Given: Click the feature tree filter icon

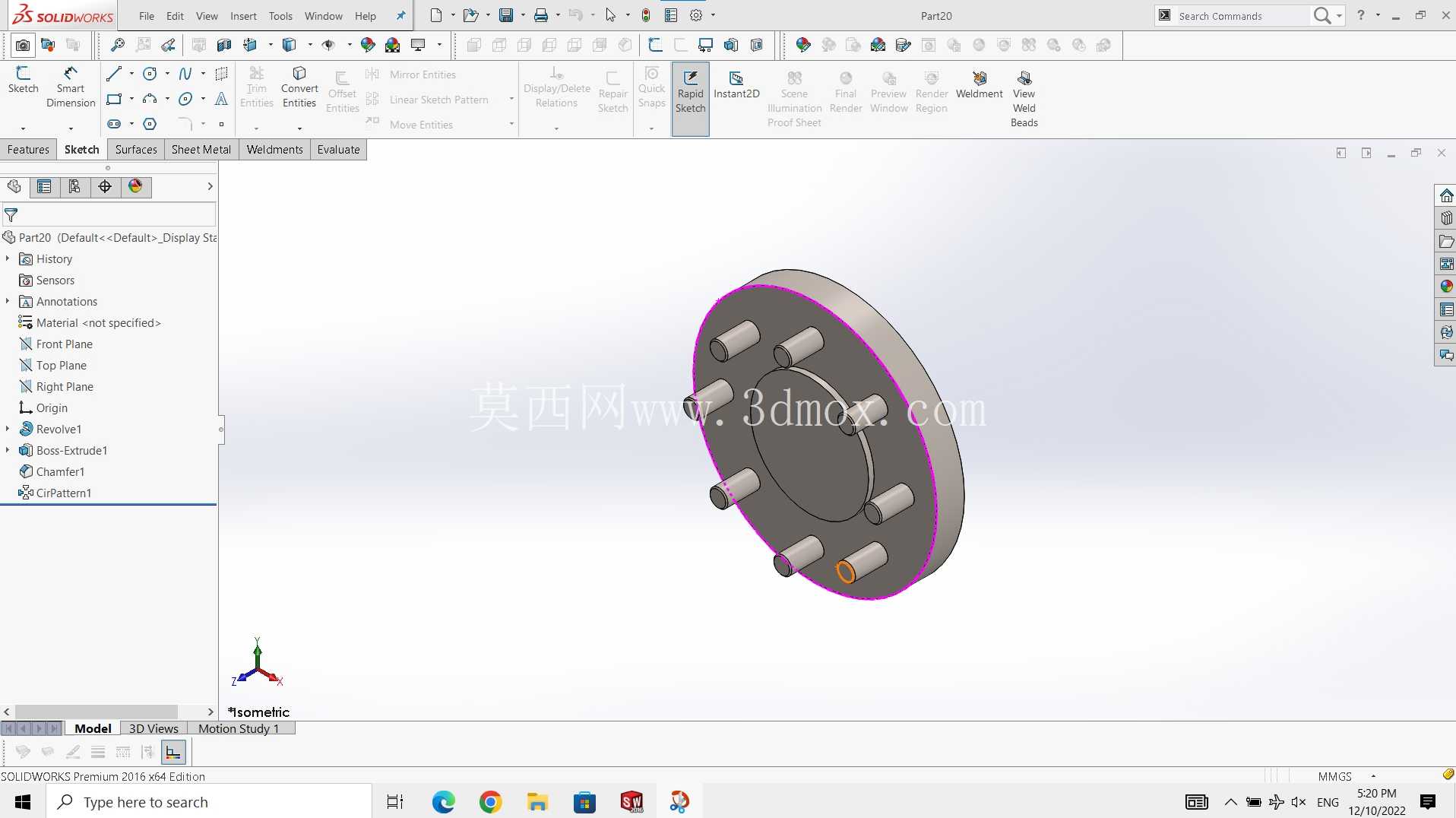Looking at the screenshot, I should click(11, 215).
